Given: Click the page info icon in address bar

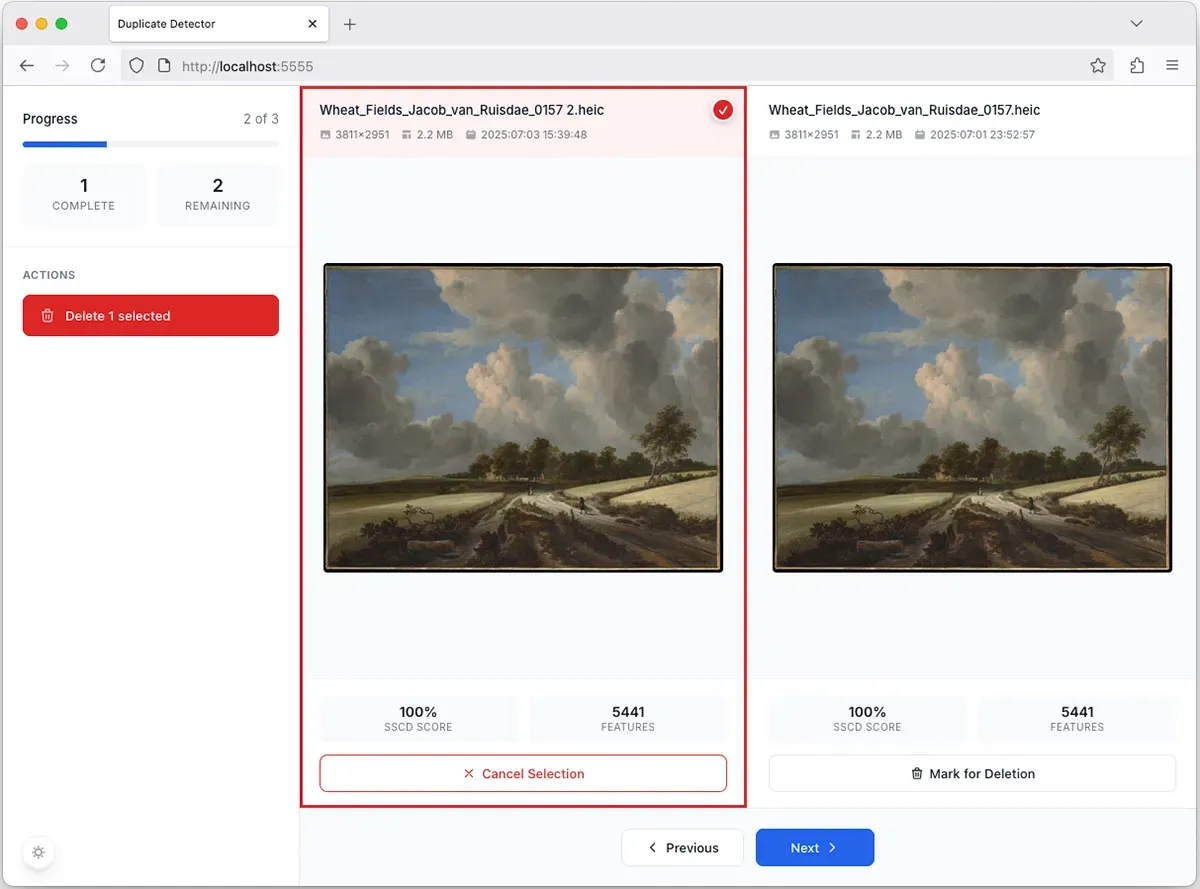Looking at the screenshot, I should (165, 66).
